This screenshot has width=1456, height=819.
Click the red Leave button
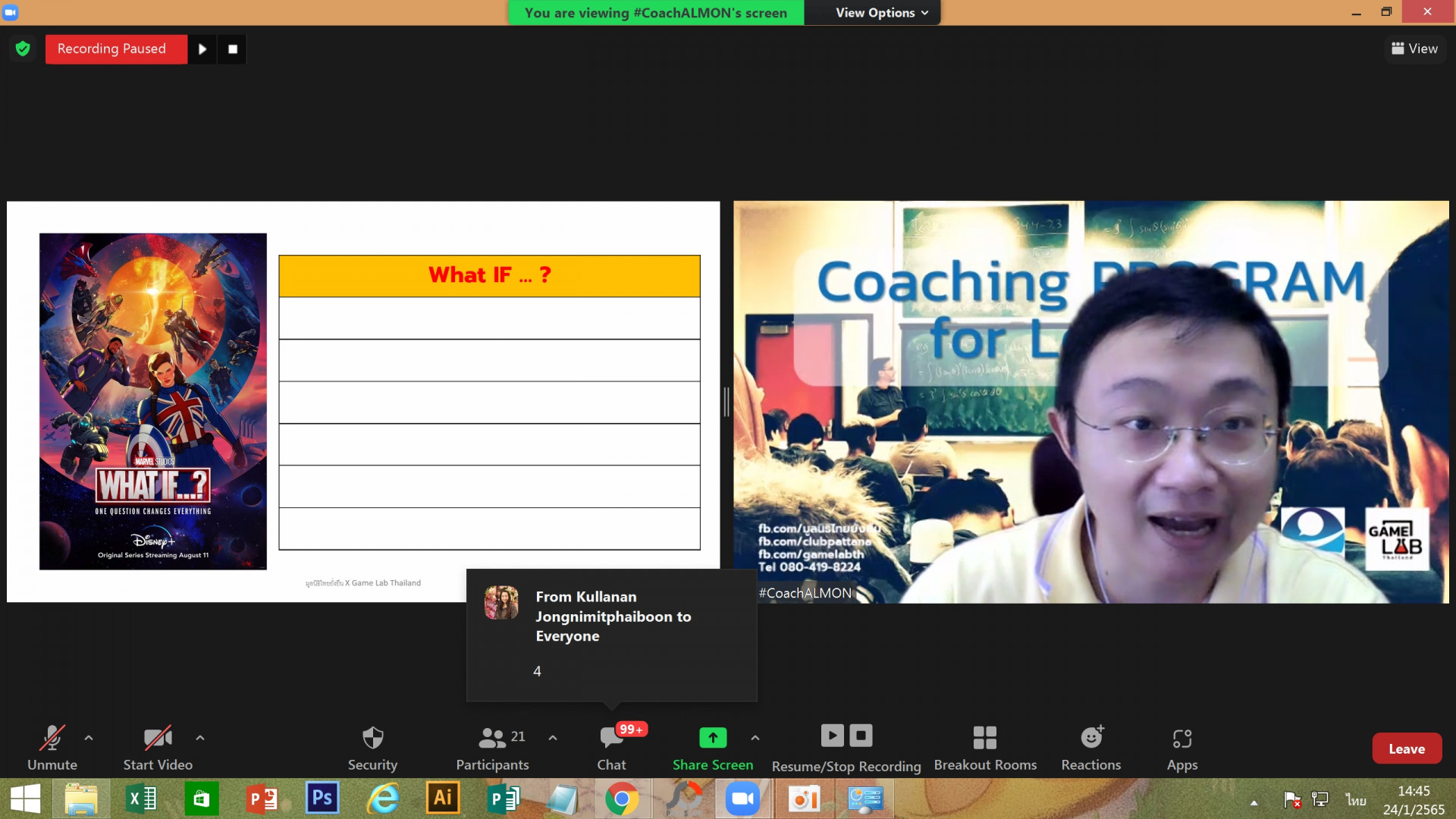click(1407, 748)
